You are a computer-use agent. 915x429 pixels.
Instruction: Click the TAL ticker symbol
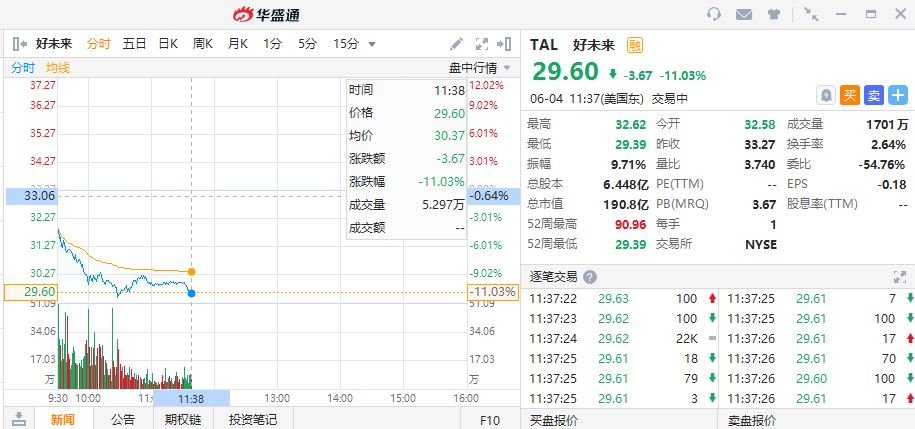(x=544, y=45)
